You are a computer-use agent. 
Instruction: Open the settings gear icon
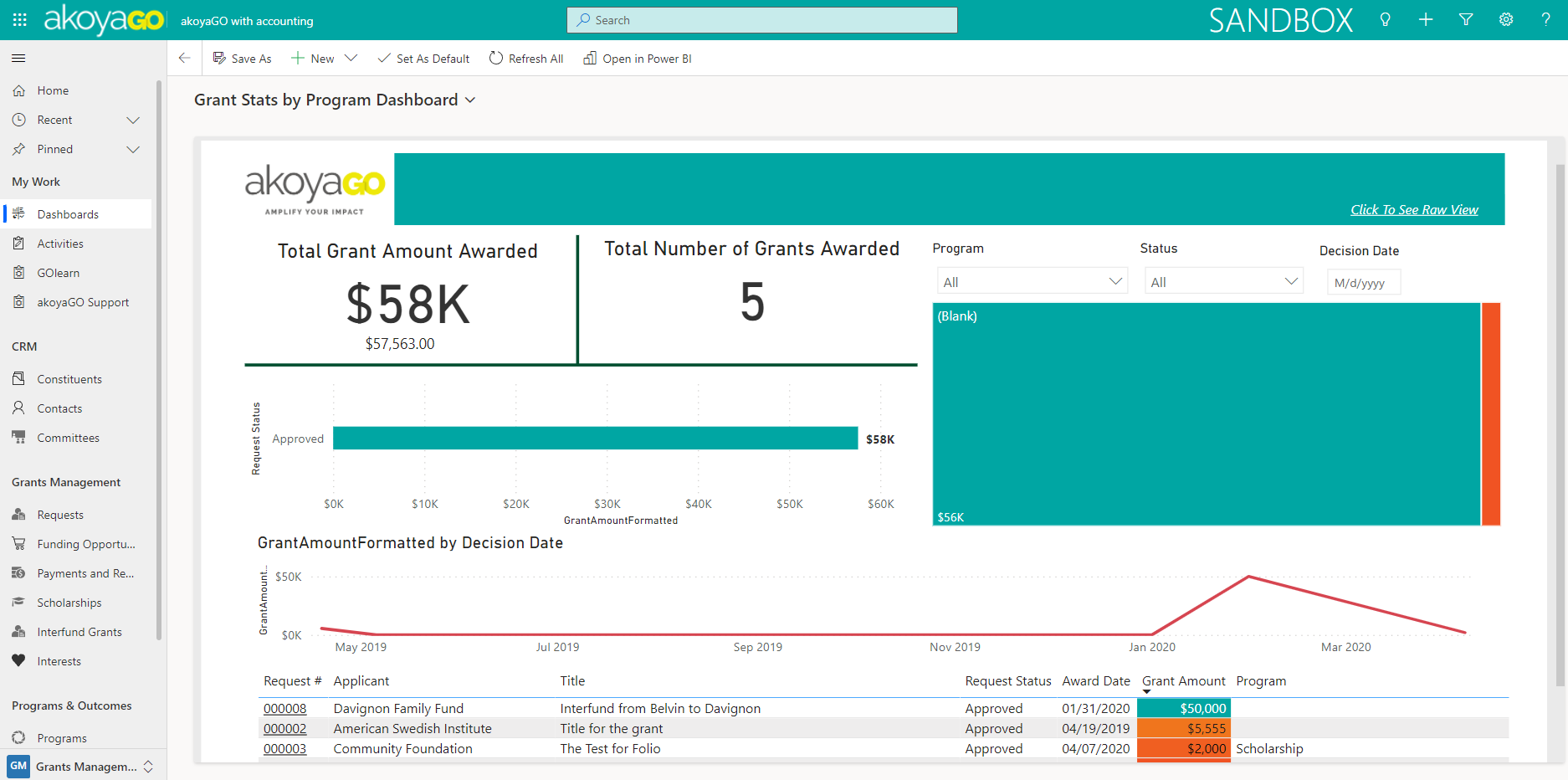pos(1506,19)
